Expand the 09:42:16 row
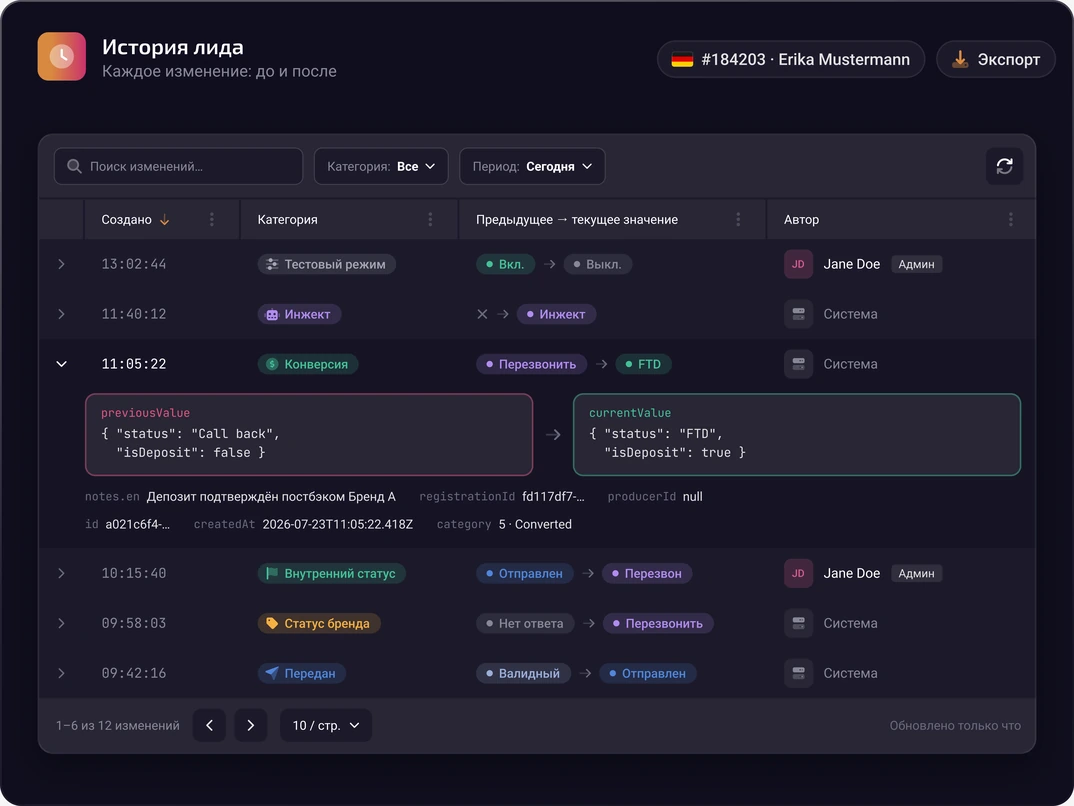The height and width of the screenshot is (806, 1074). [x=62, y=673]
